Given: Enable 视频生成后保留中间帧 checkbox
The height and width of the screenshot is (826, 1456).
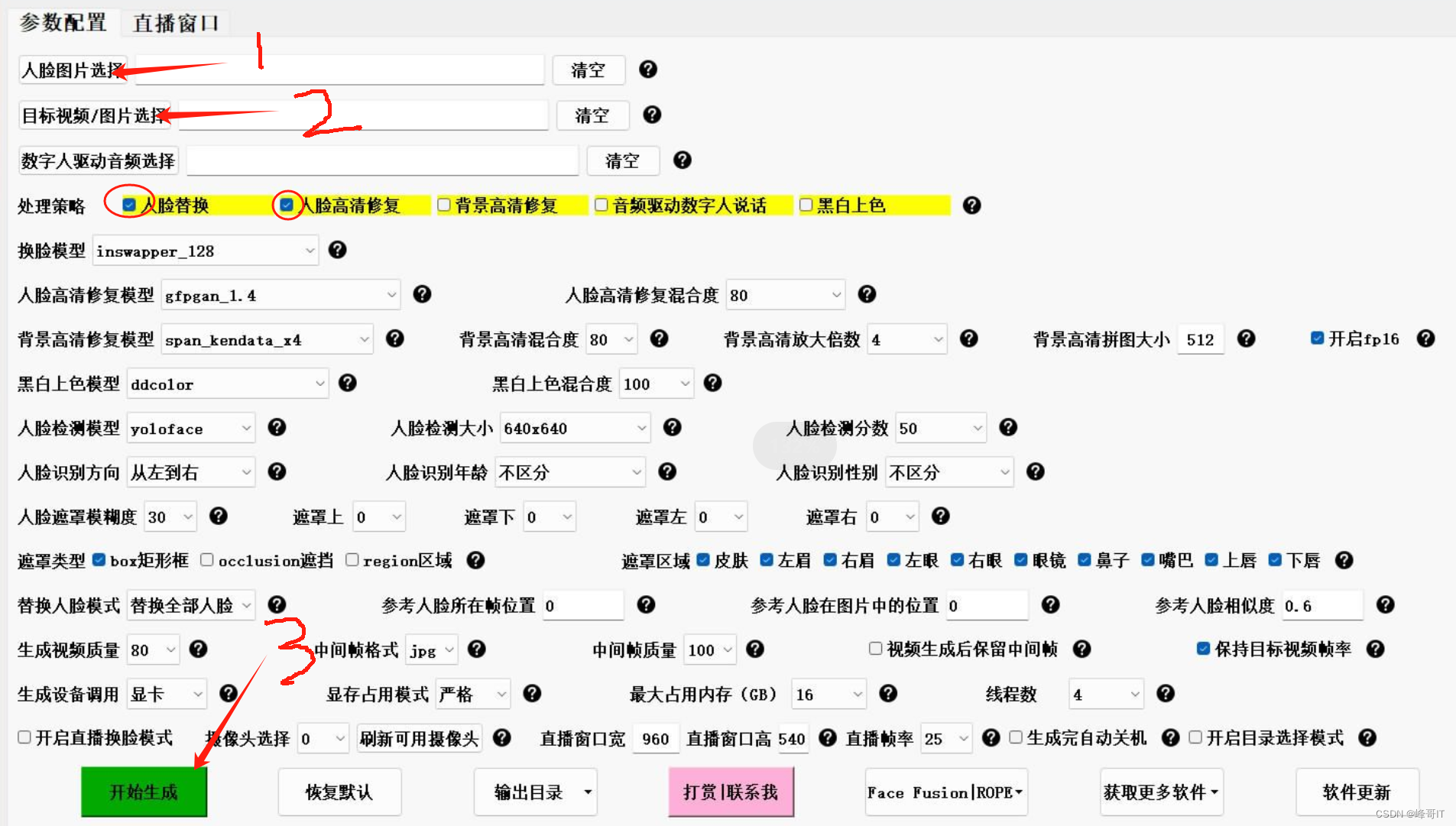Looking at the screenshot, I should 875,648.
